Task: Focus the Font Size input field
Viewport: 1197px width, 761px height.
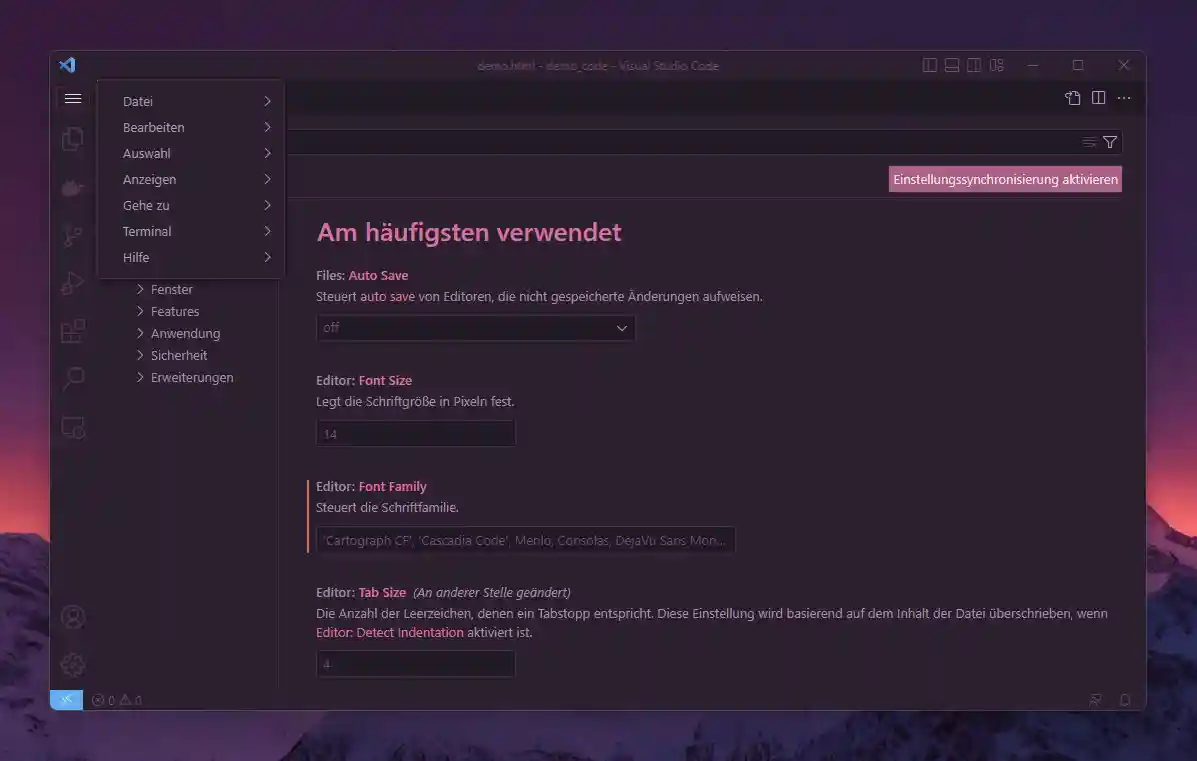Action: coord(415,434)
